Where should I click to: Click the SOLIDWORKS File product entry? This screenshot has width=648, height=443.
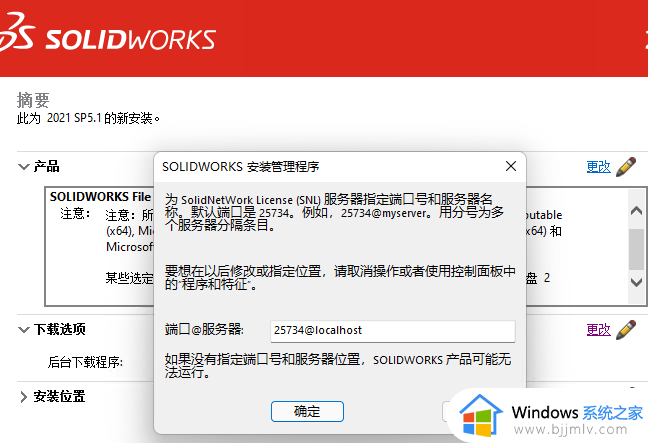100,197
